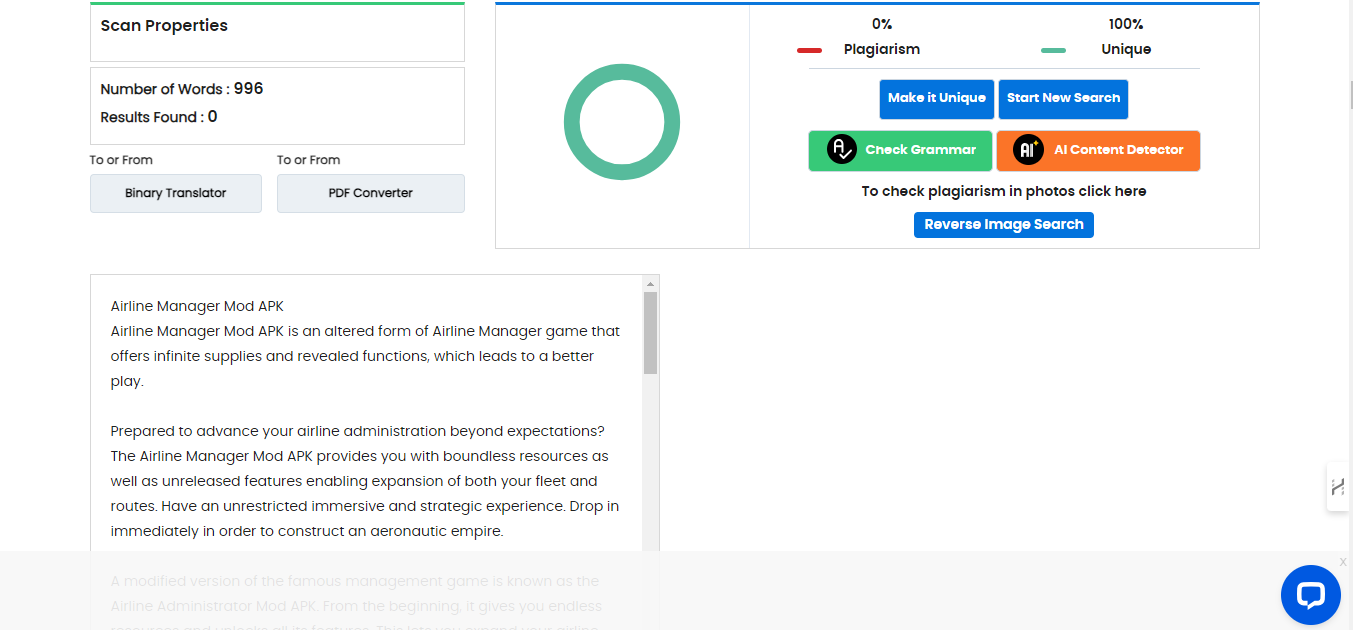Open the live chat bubble
The image size is (1353, 630).
click(x=1310, y=595)
